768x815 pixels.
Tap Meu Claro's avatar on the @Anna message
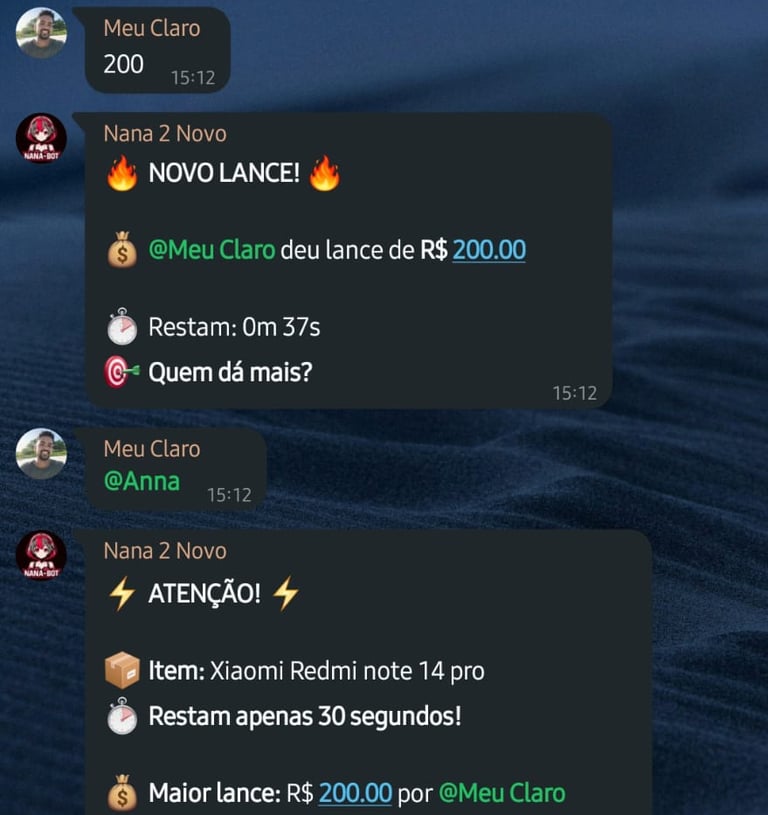[x=41, y=453]
